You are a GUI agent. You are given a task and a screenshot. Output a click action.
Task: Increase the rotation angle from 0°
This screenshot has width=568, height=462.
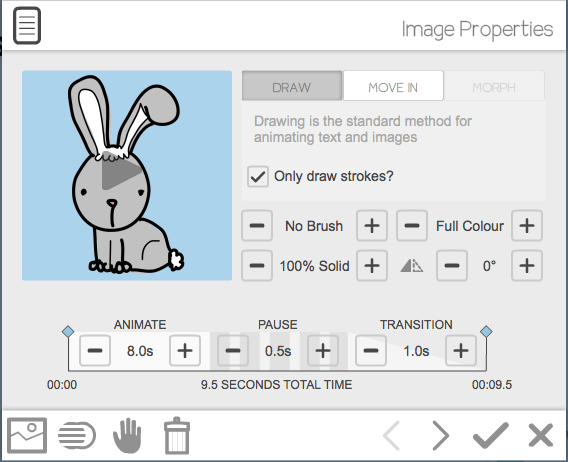point(527,266)
